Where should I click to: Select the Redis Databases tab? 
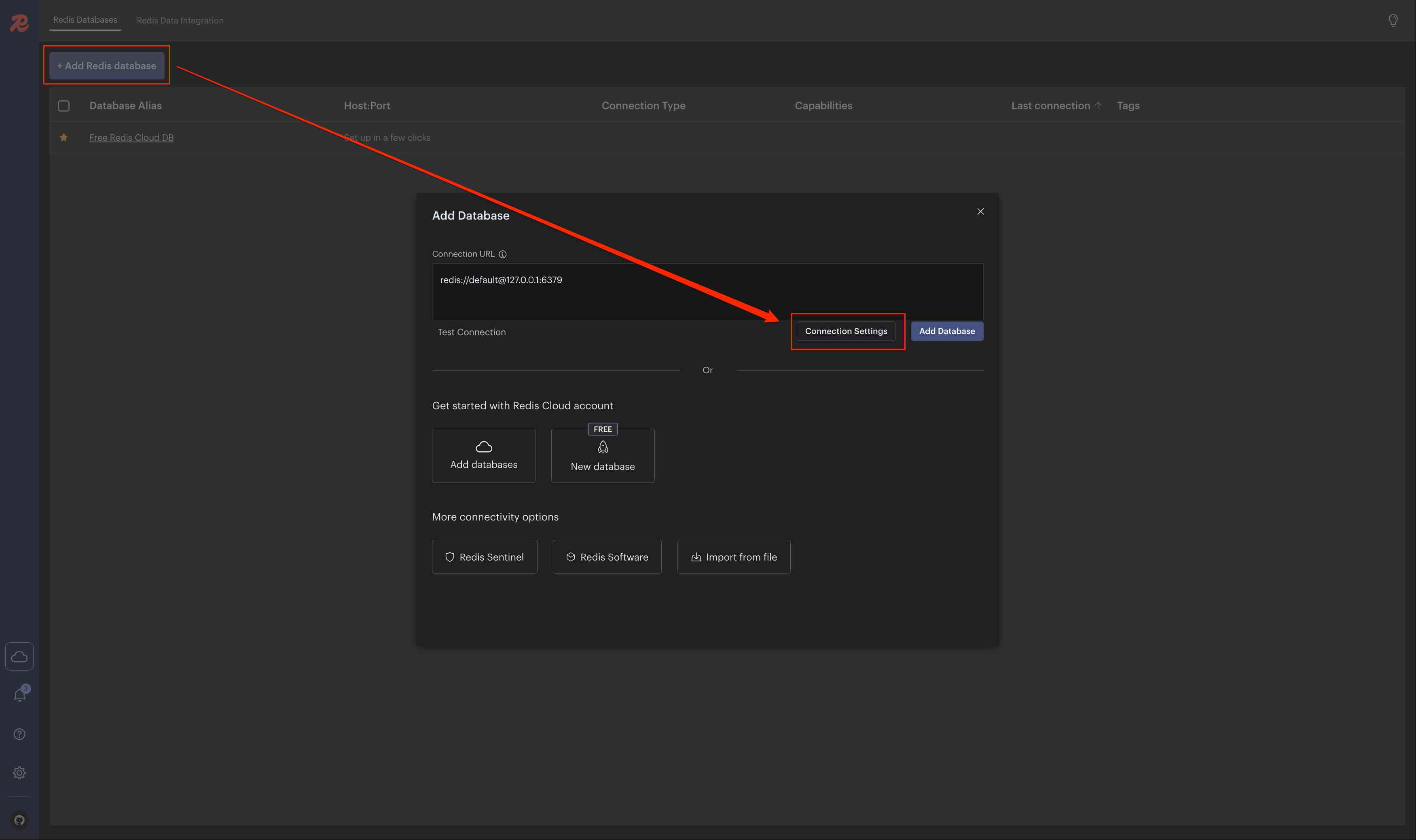coord(85,20)
